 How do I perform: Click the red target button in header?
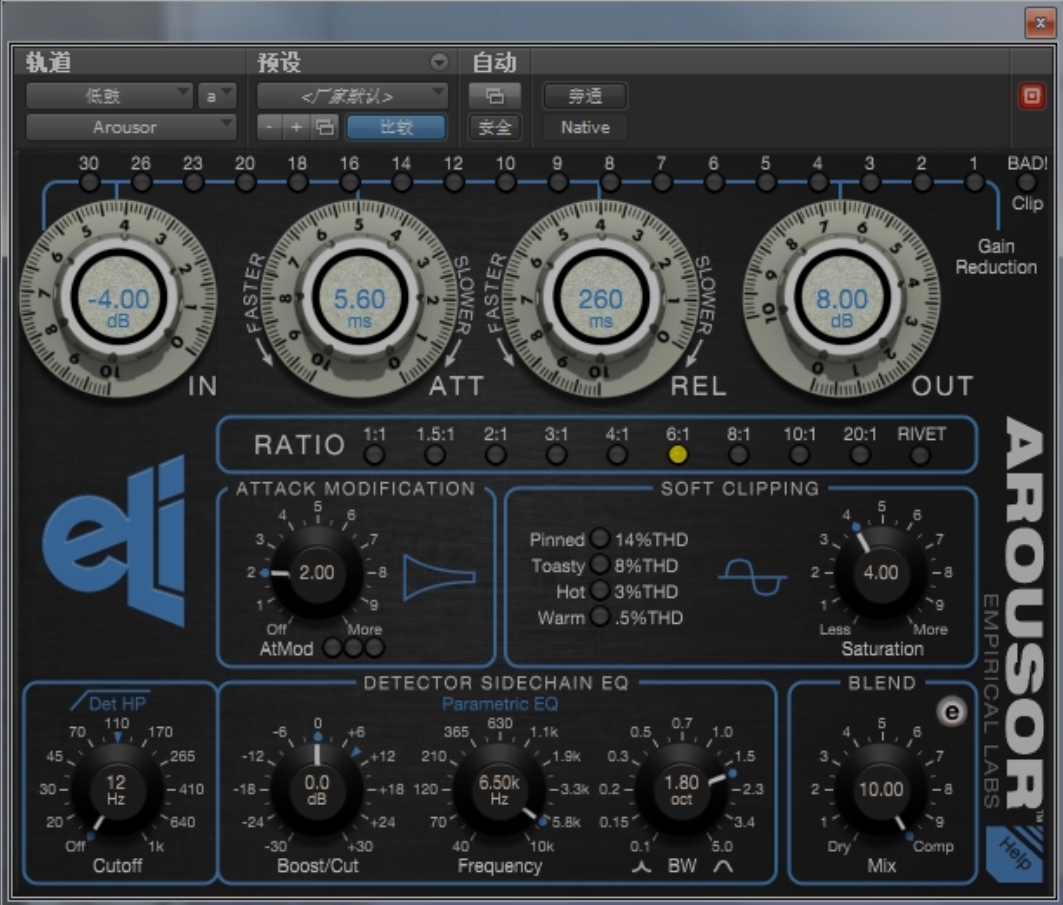[x=1031, y=96]
